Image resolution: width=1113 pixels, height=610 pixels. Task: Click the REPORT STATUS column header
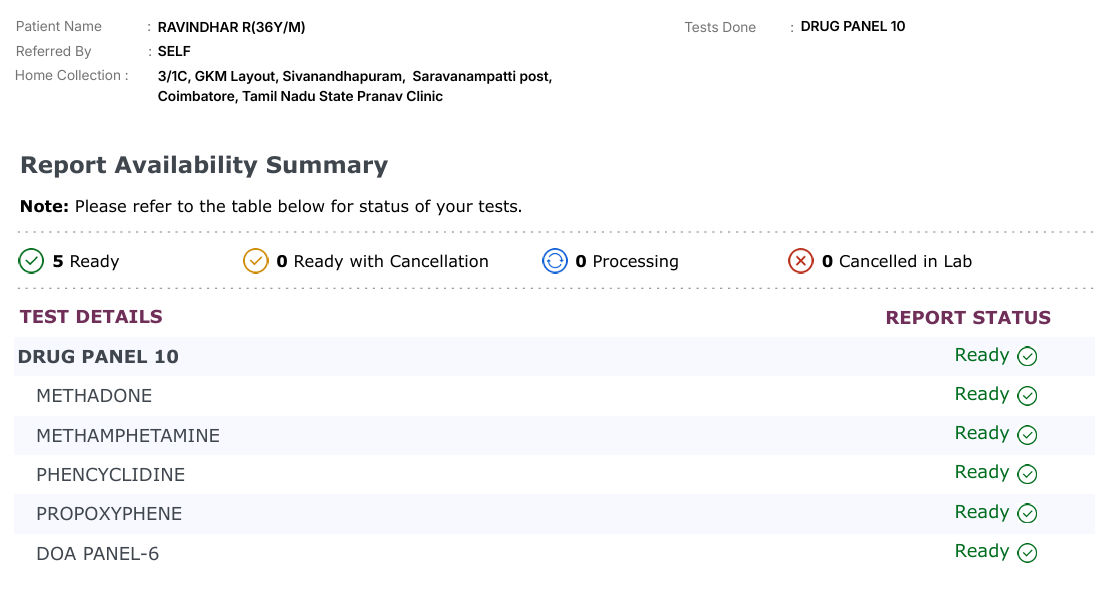pyautogui.click(x=968, y=318)
